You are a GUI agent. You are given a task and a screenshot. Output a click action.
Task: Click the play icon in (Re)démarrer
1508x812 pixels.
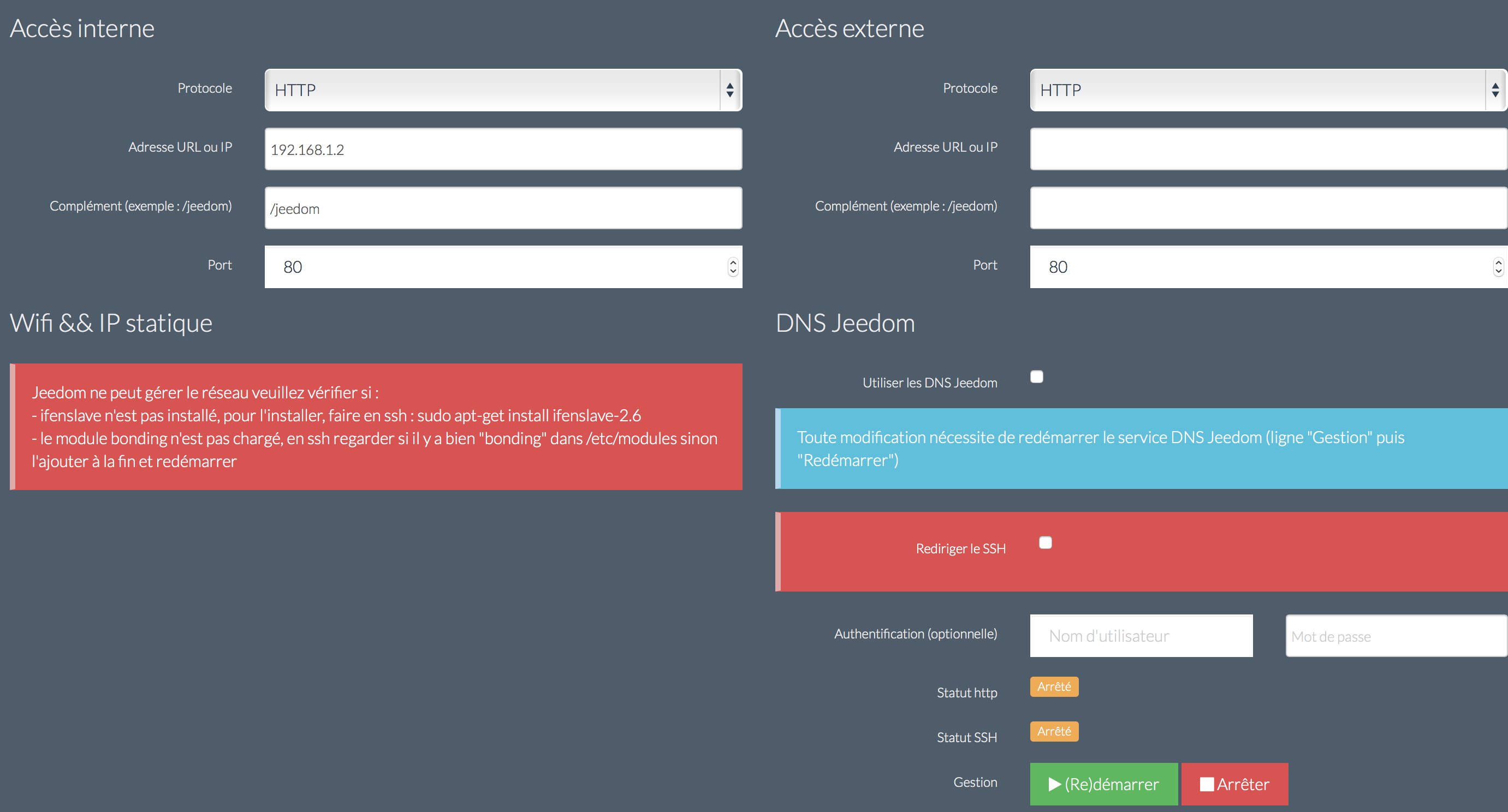click(1054, 785)
